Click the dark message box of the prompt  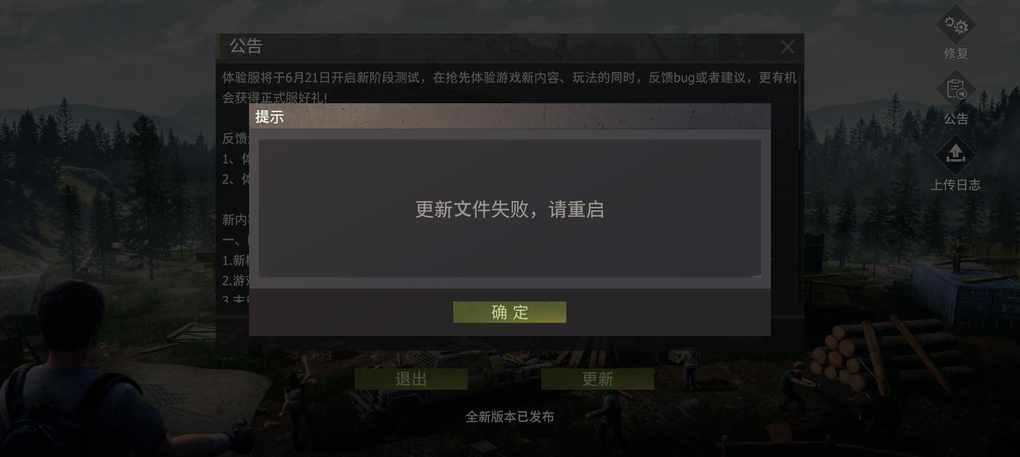click(x=510, y=208)
